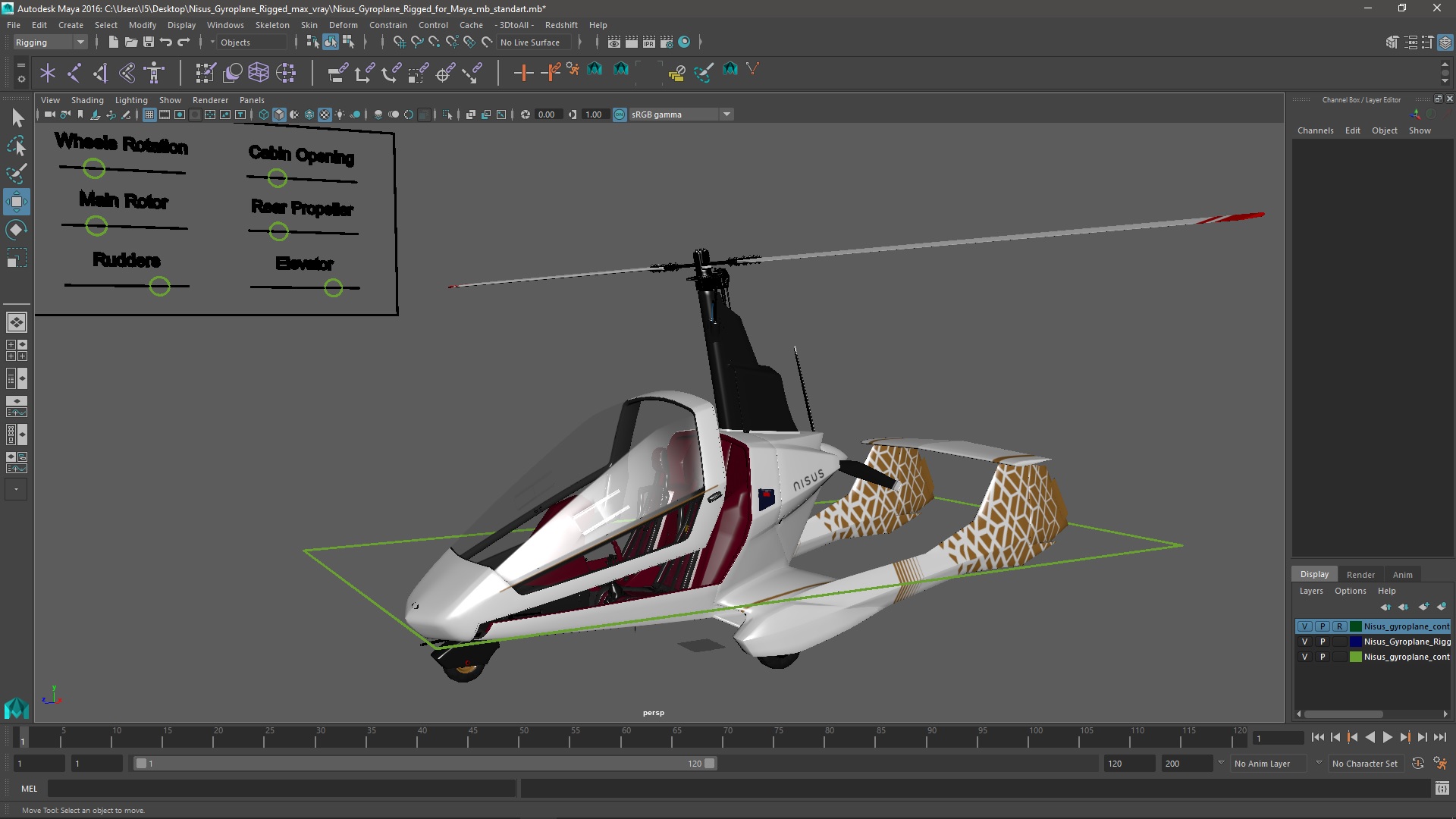Toggle playback flag P on green layer
Viewport: 1456px width, 819px height.
(1323, 657)
